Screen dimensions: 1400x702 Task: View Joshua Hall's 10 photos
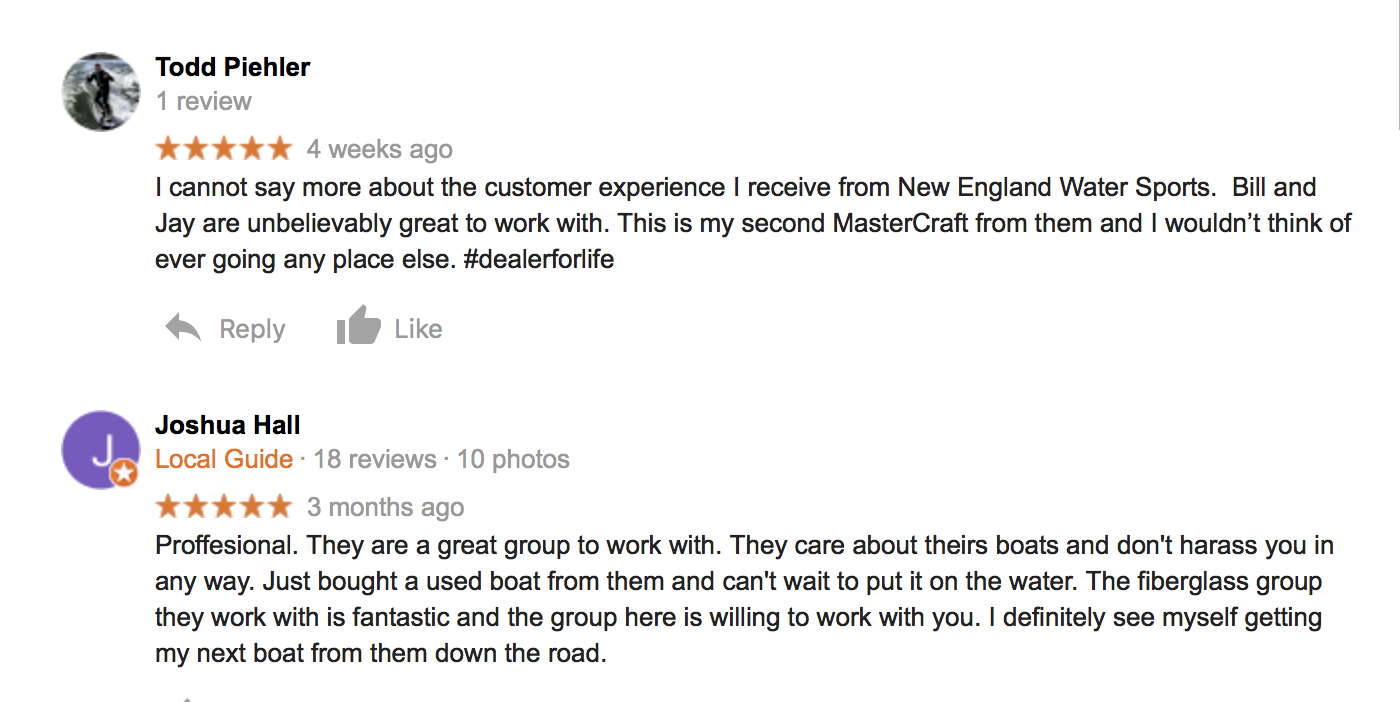[513, 459]
